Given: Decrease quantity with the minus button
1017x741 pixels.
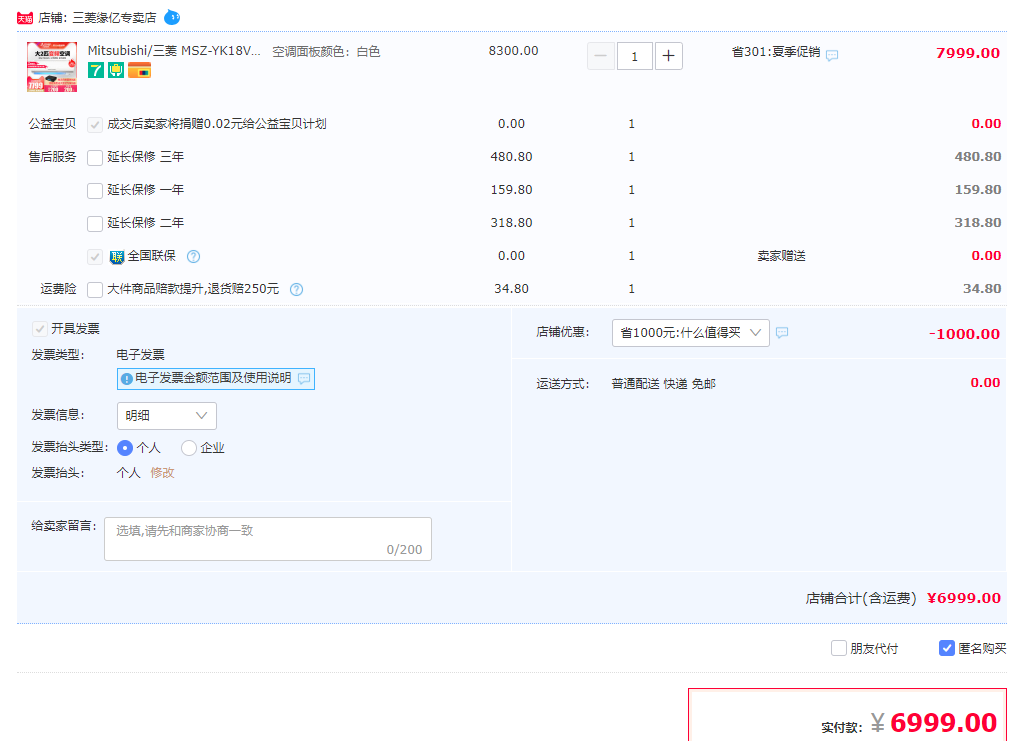Looking at the screenshot, I should click(x=601, y=56).
